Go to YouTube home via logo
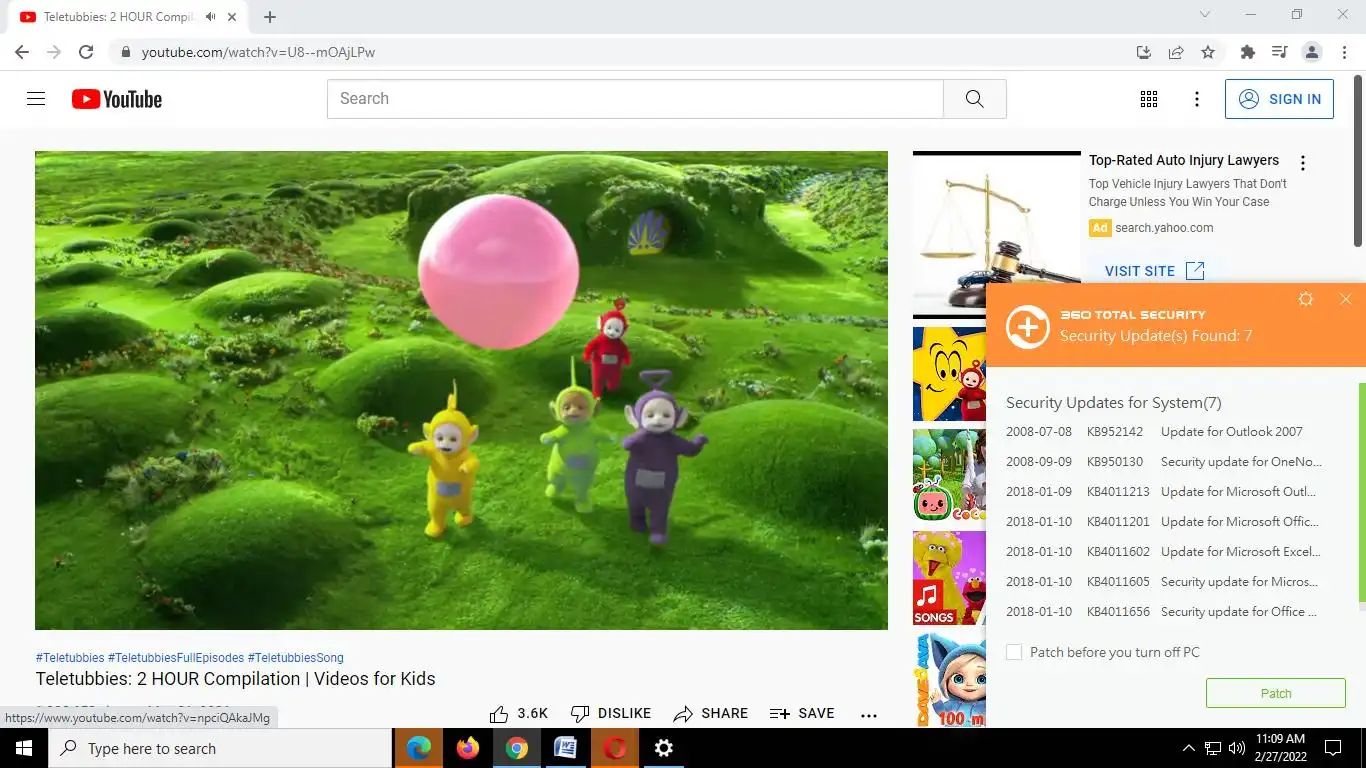The width and height of the screenshot is (1366, 768). (x=117, y=99)
